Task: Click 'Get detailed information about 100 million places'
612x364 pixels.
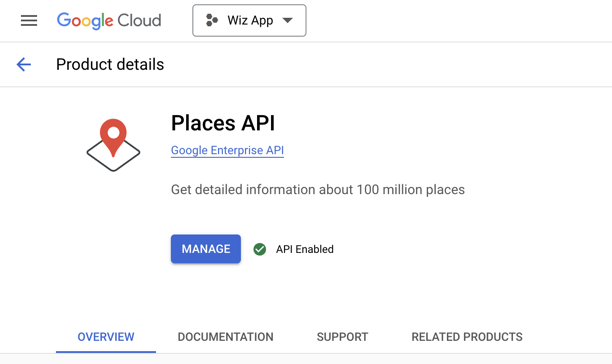Action: tap(318, 190)
